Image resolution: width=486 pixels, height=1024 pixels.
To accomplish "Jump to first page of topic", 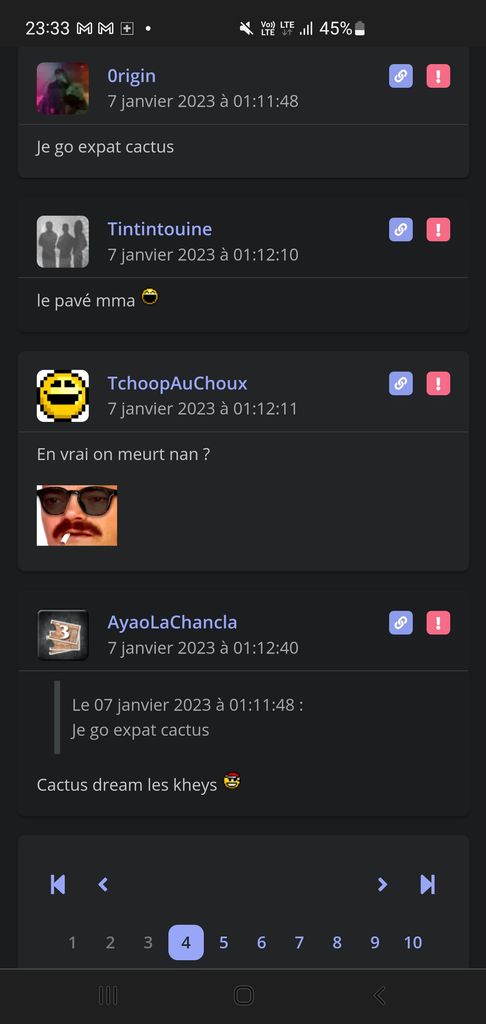I will (58, 884).
